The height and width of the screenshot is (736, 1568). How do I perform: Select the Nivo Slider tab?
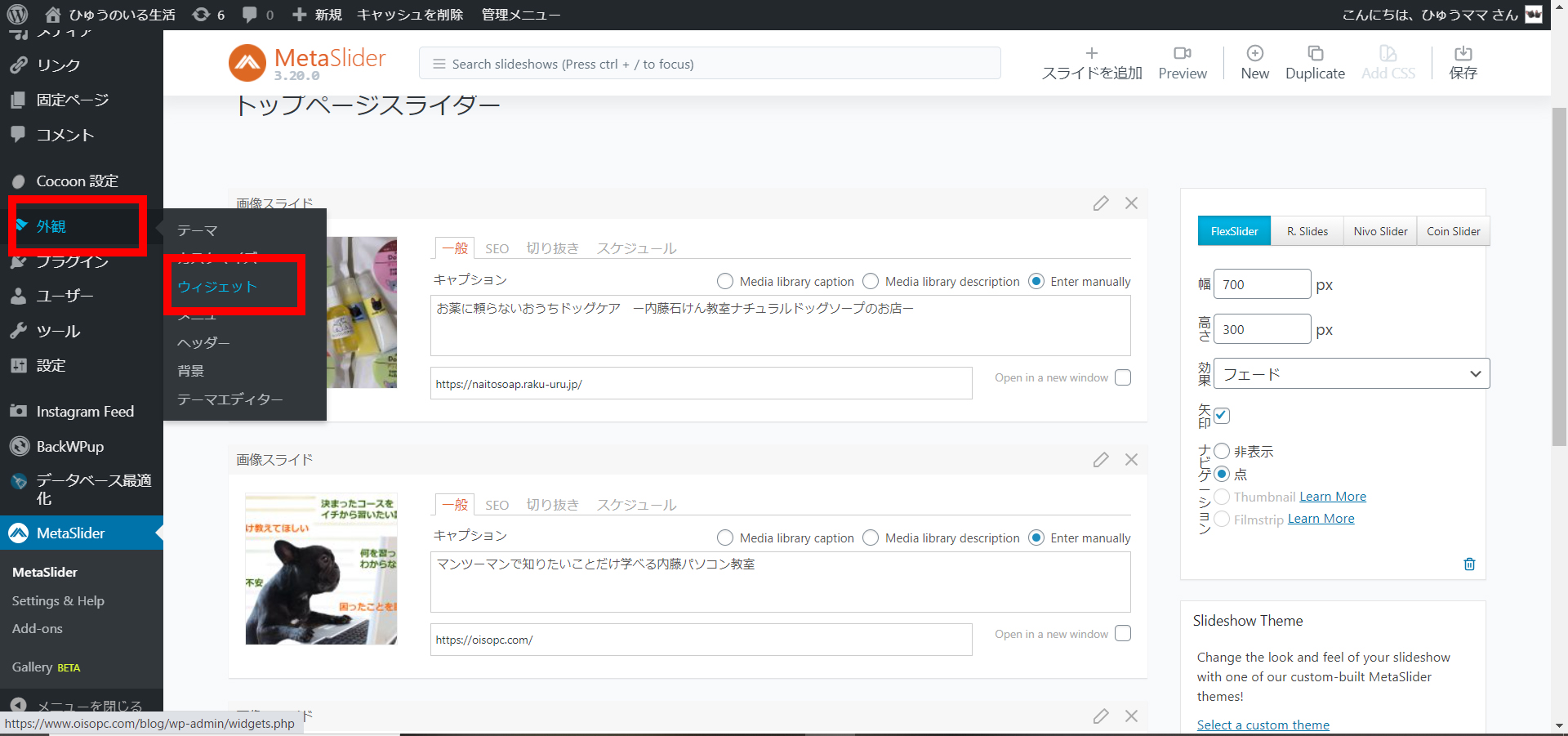click(1380, 231)
